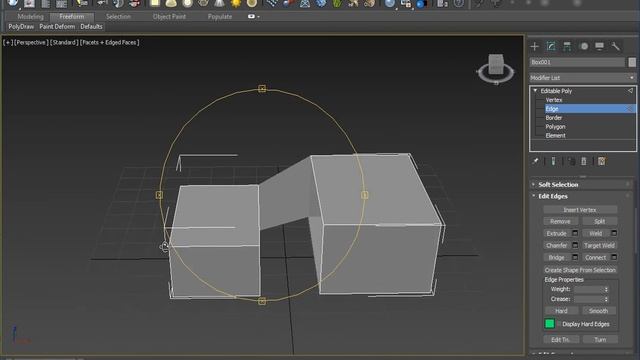Click the green hard edge color swatch
This screenshot has width=640, height=360.
pyautogui.click(x=549, y=324)
